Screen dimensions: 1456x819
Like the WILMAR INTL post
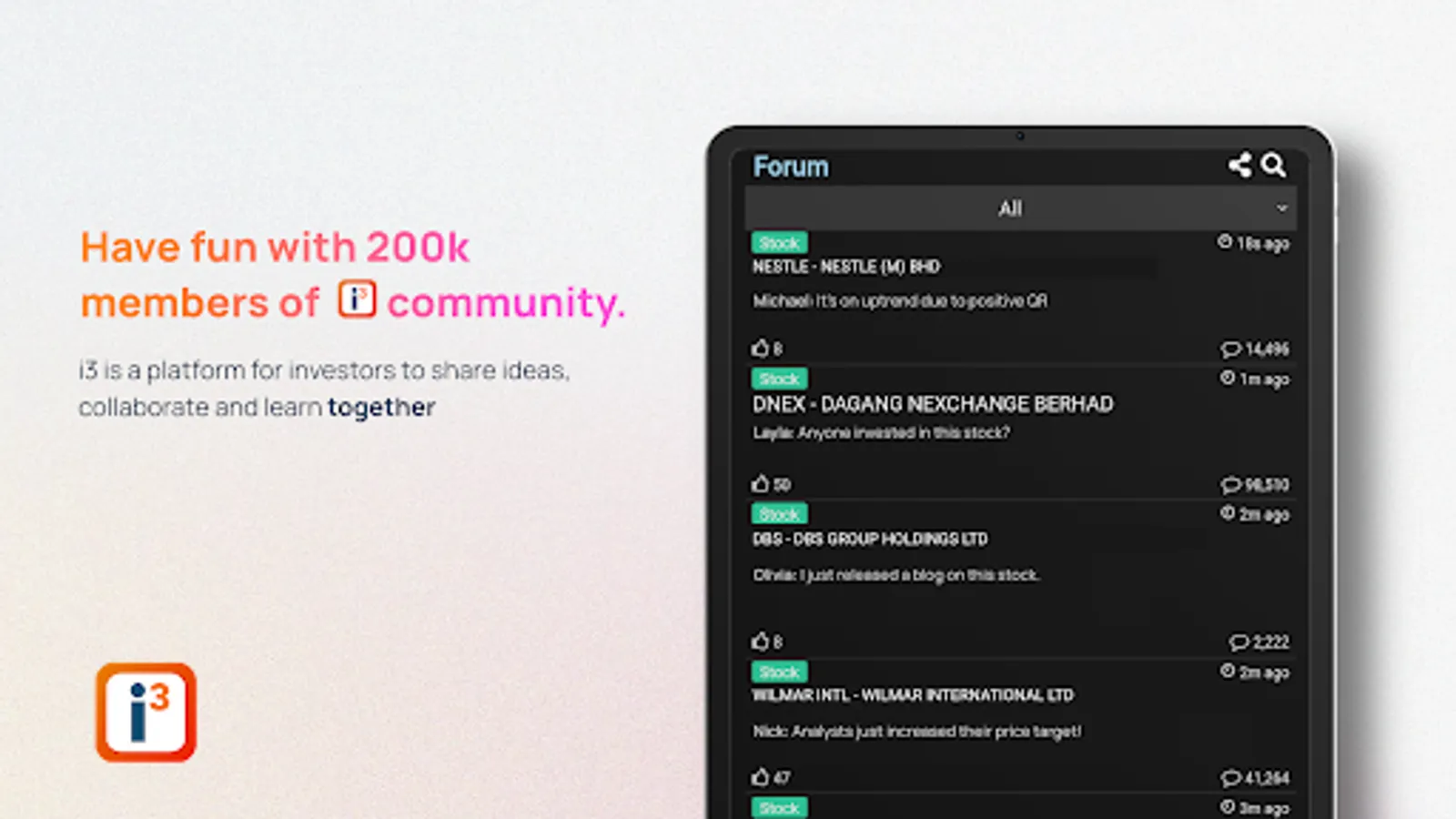pyautogui.click(x=760, y=777)
